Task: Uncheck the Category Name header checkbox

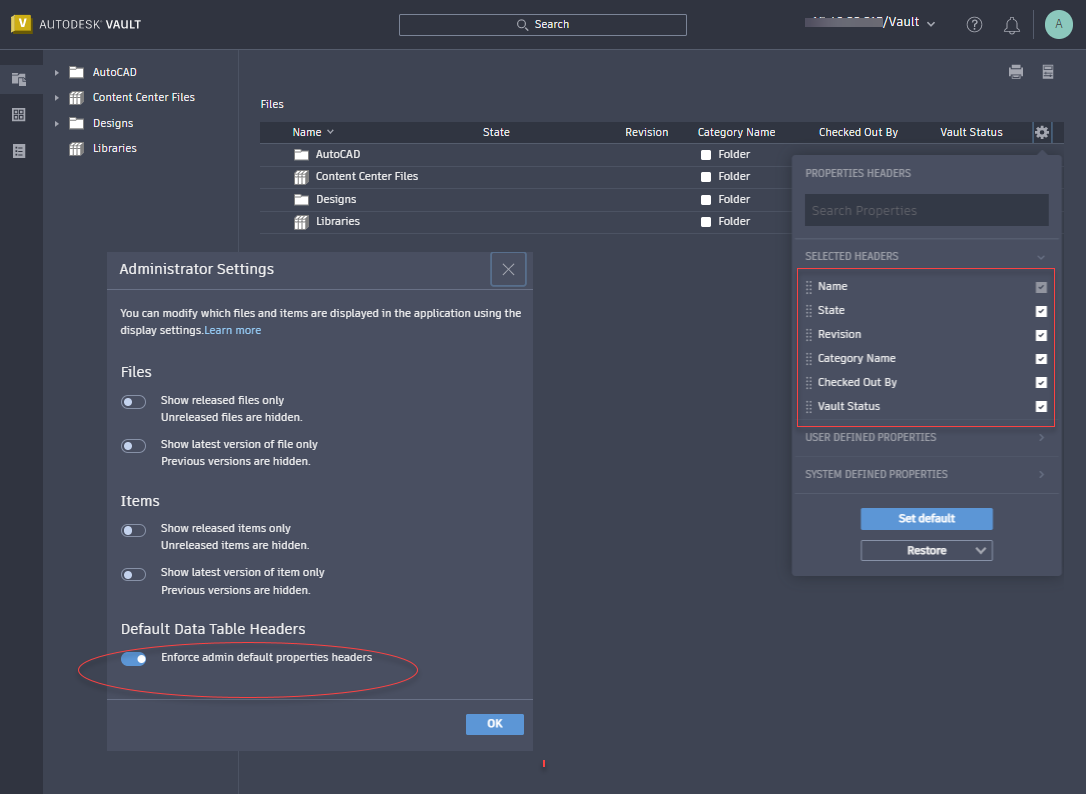Action: (1040, 359)
